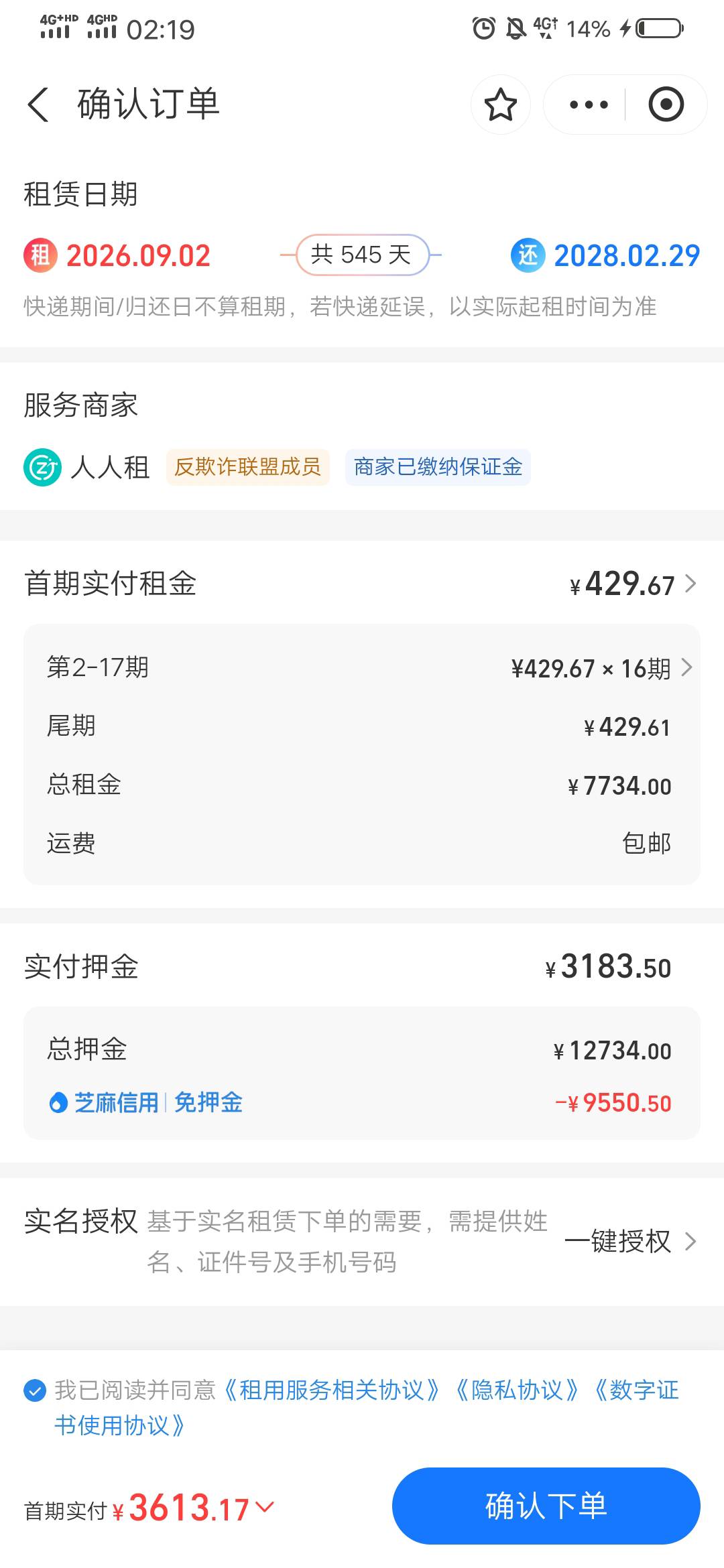
Task: Uncheck the agreement consent checkbox
Action: pyautogui.click(x=35, y=1390)
